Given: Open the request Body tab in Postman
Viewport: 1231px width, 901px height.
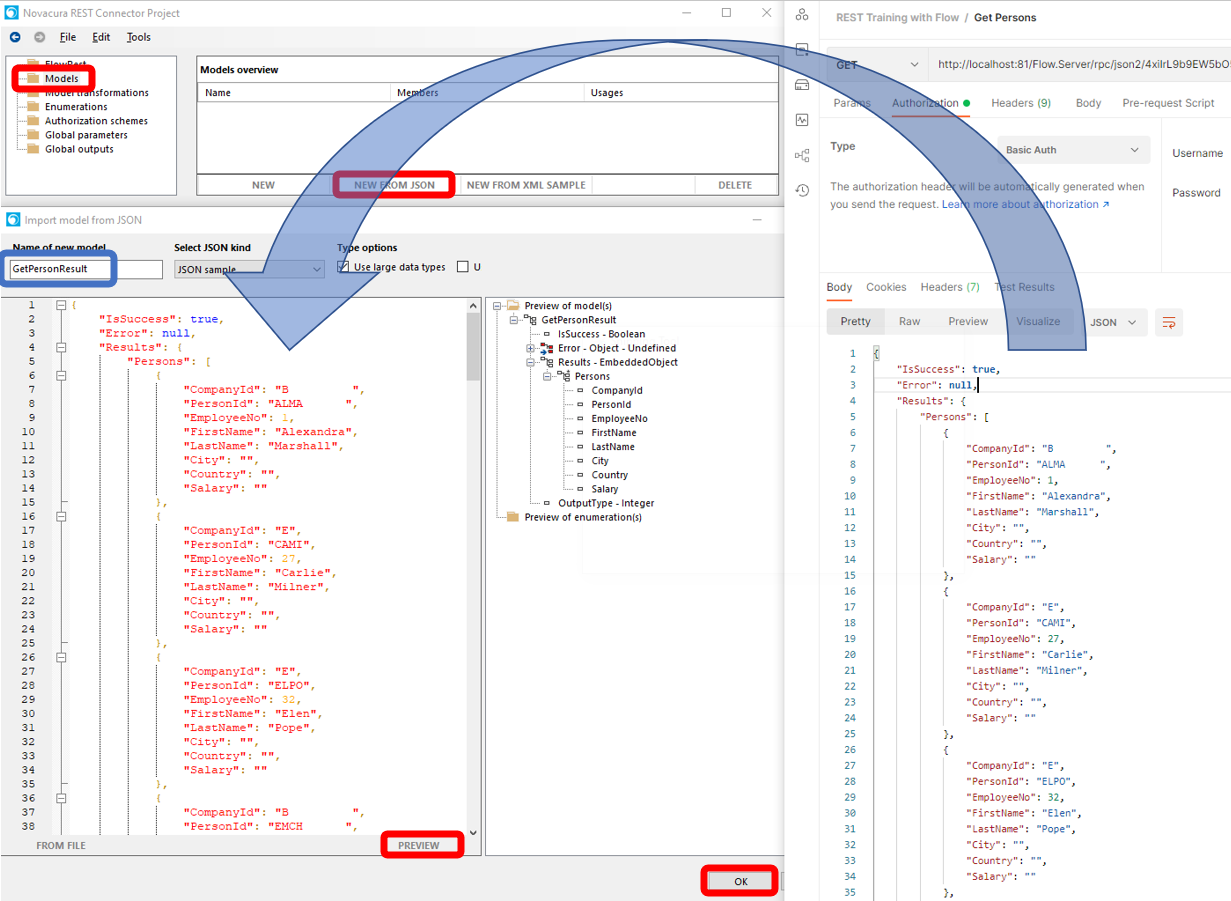Looking at the screenshot, I should (x=1088, y=103).
